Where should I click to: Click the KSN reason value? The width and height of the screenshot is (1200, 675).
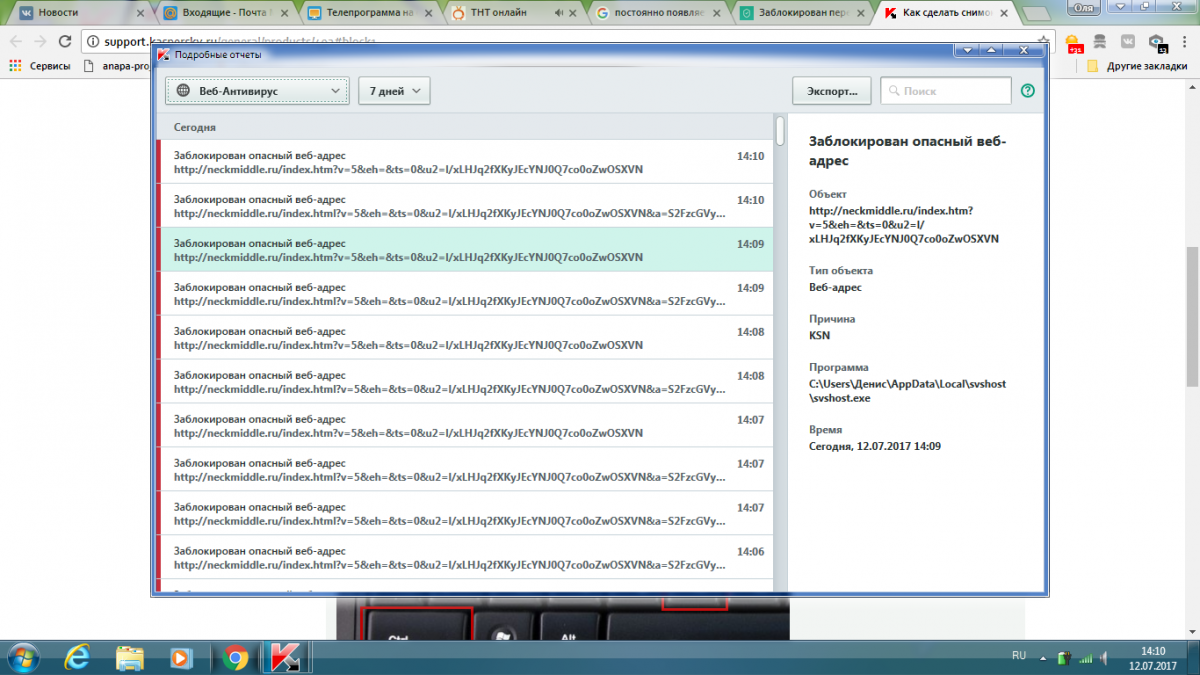coord(819,335)
